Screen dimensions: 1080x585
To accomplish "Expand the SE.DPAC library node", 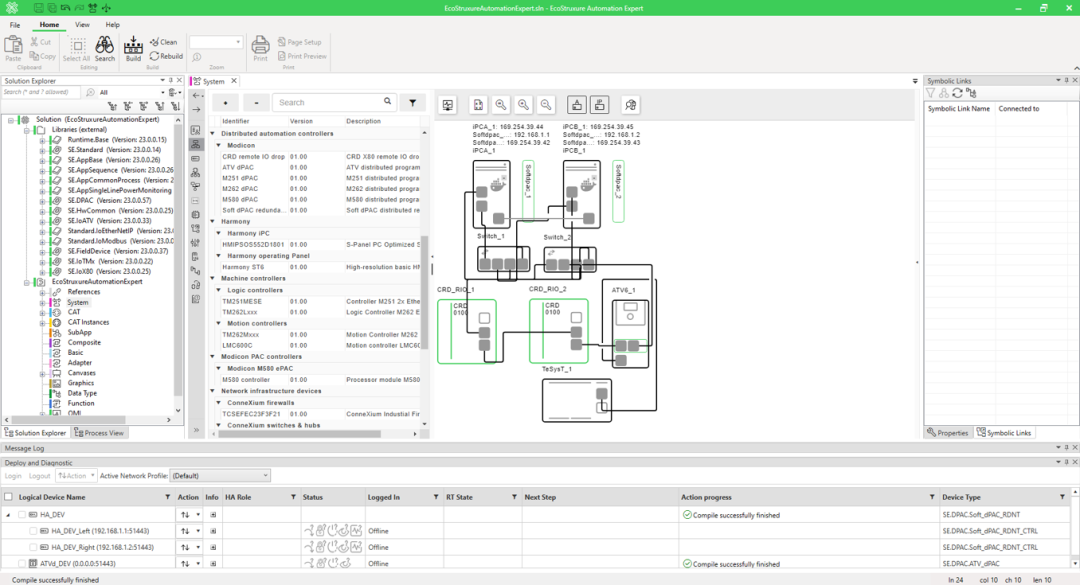I will tap(42, 201).
